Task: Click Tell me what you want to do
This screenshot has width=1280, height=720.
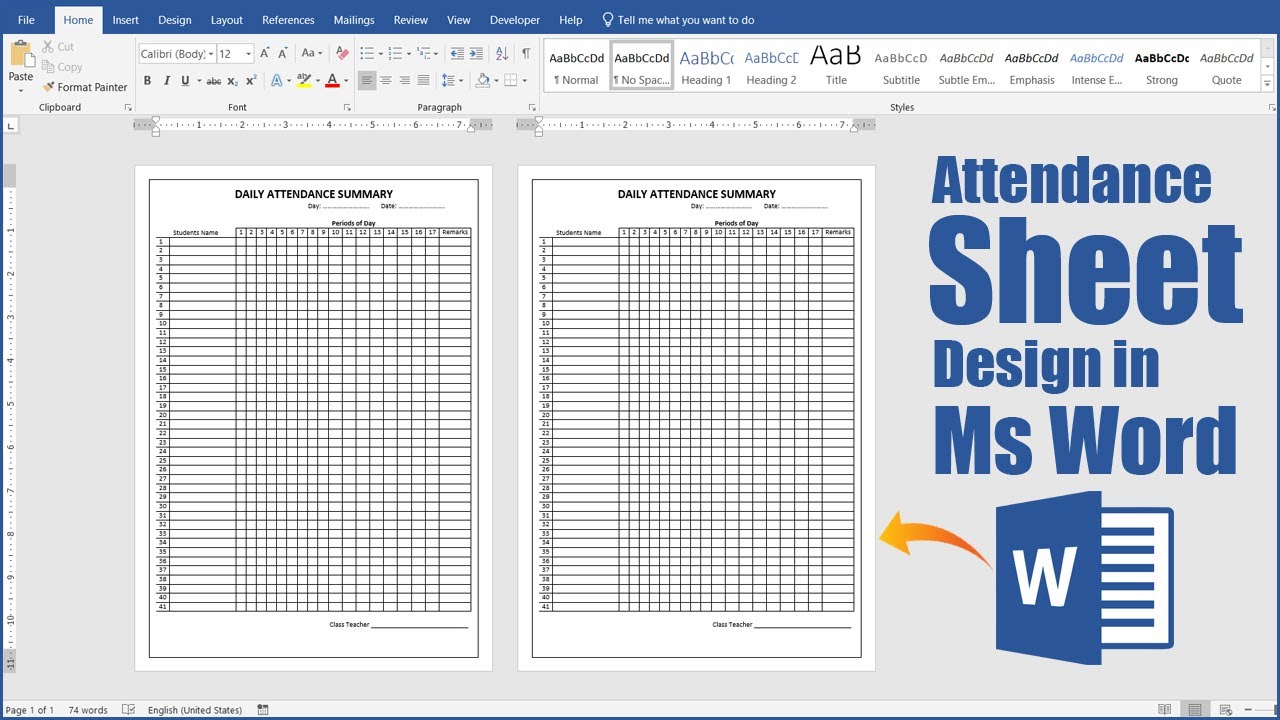Action: 678,20
